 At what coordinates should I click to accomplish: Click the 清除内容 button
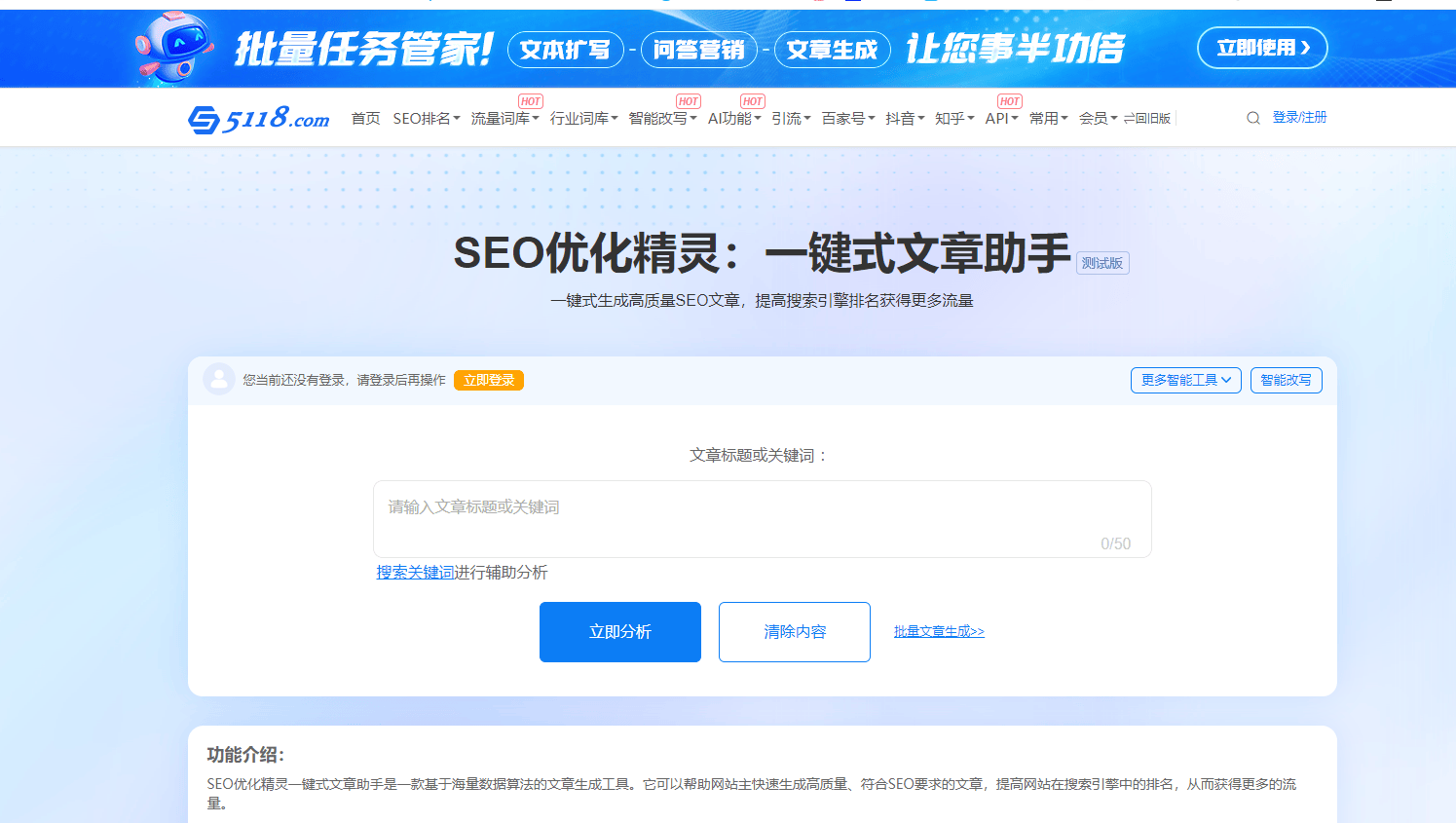(794, 631)
